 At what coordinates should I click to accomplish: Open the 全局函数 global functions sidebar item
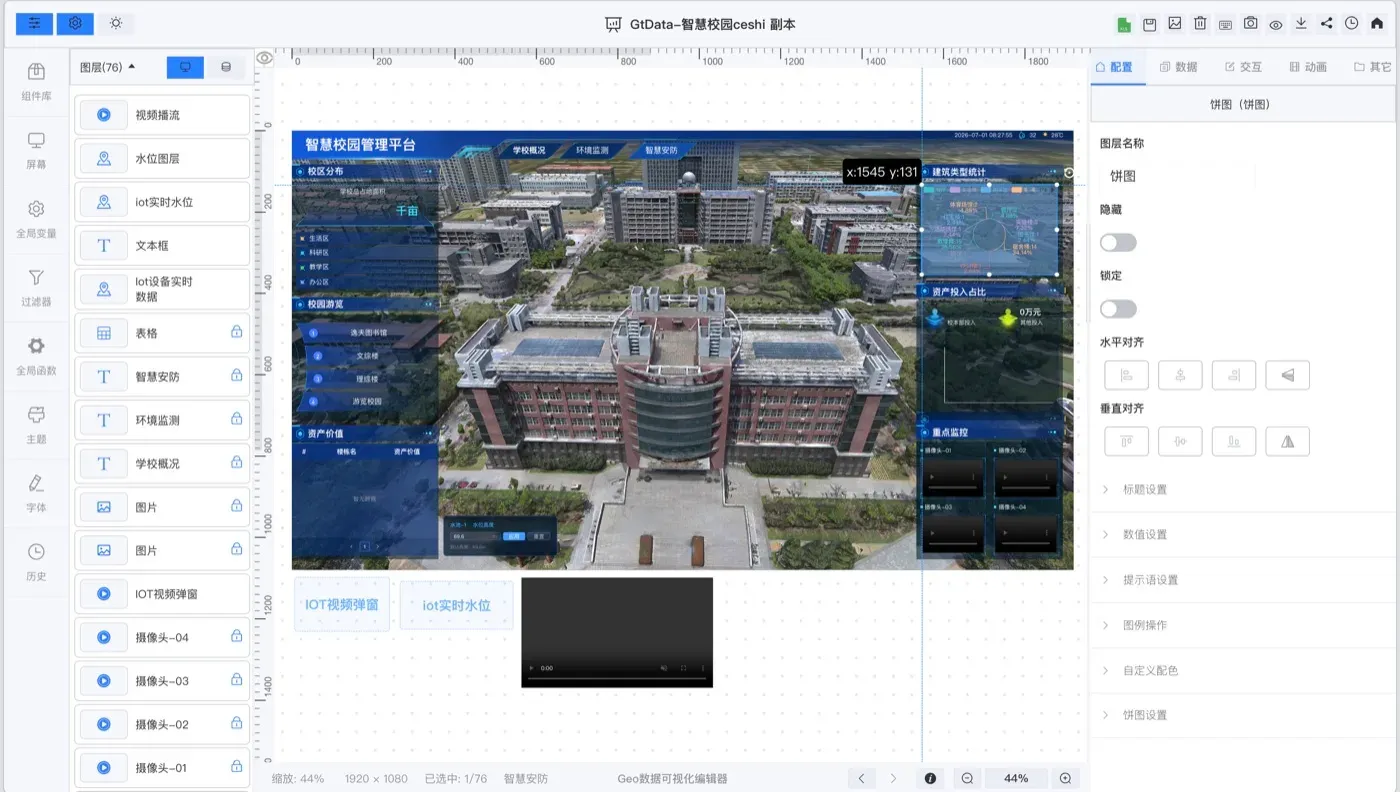tap(36, 356)
